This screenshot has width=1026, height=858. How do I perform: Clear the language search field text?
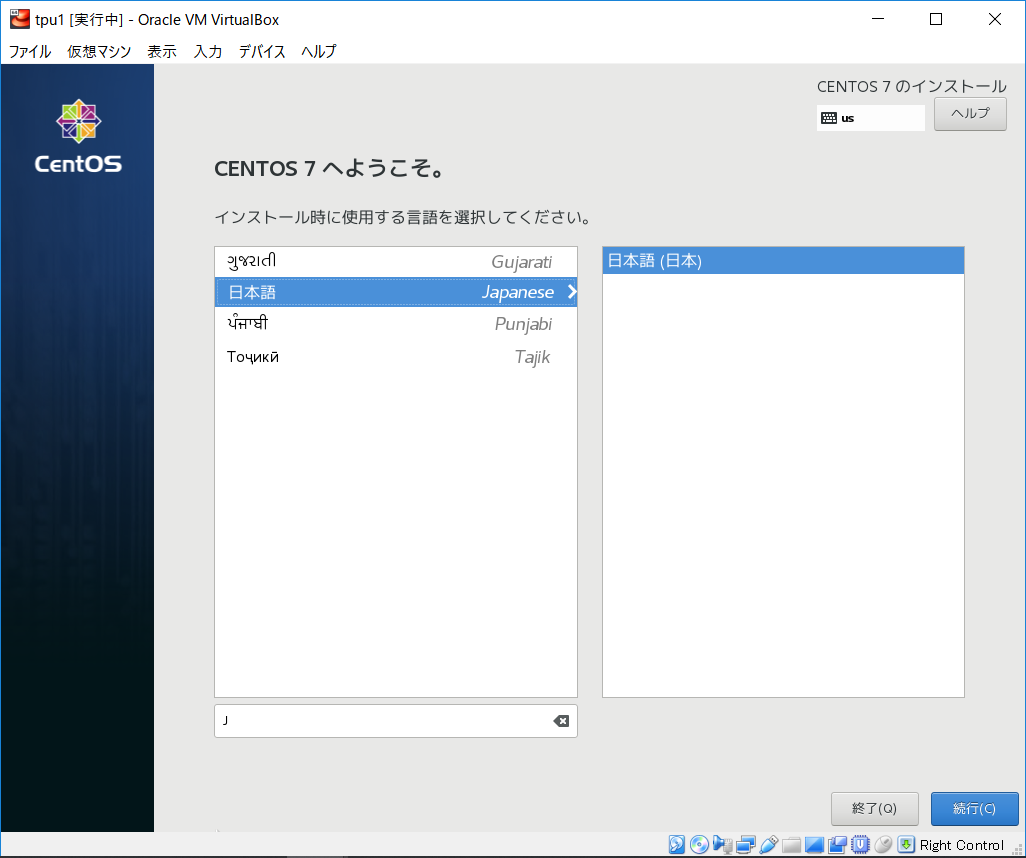[x=561, y=721]
